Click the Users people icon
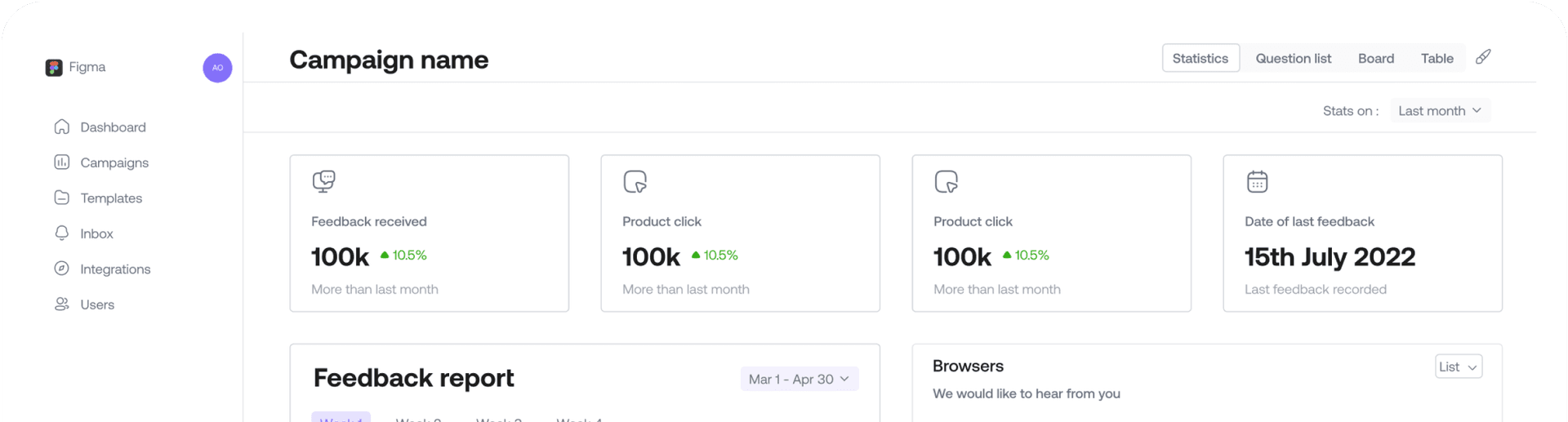Viewport: 1568px width, 422px height. pos(62,304)
